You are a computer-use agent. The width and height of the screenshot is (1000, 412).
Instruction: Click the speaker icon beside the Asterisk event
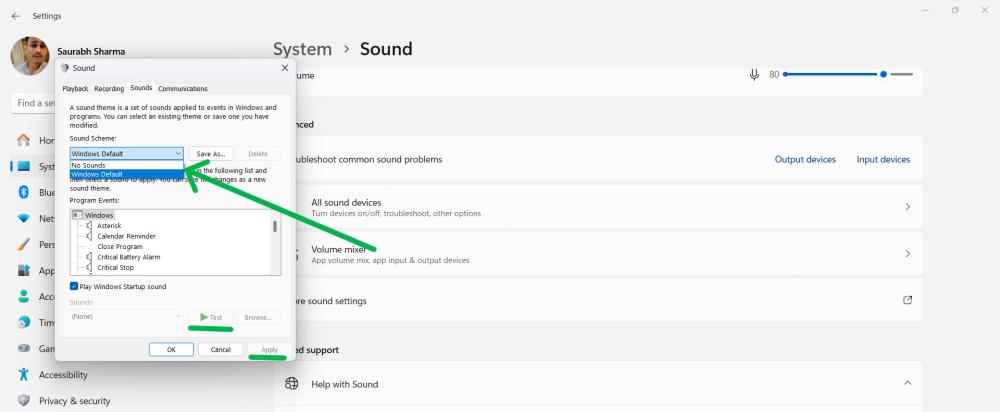coord(89,226)
